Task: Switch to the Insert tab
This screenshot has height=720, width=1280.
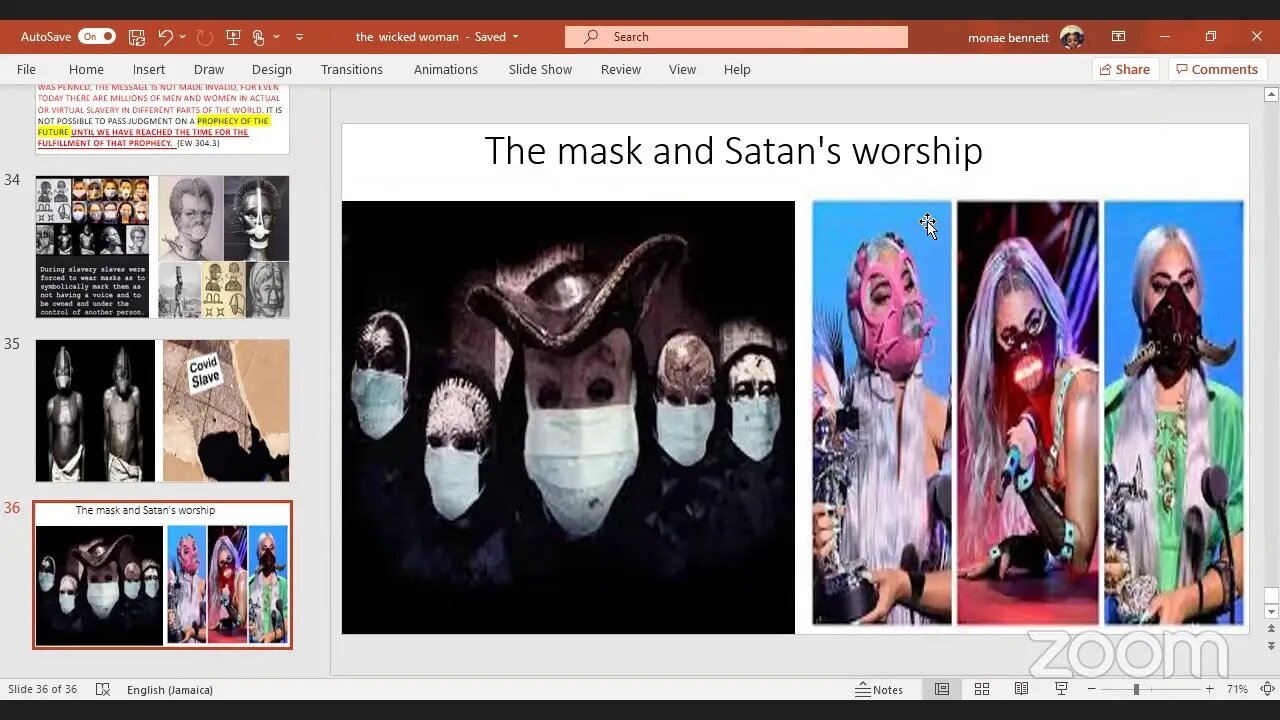Action: 149,69
